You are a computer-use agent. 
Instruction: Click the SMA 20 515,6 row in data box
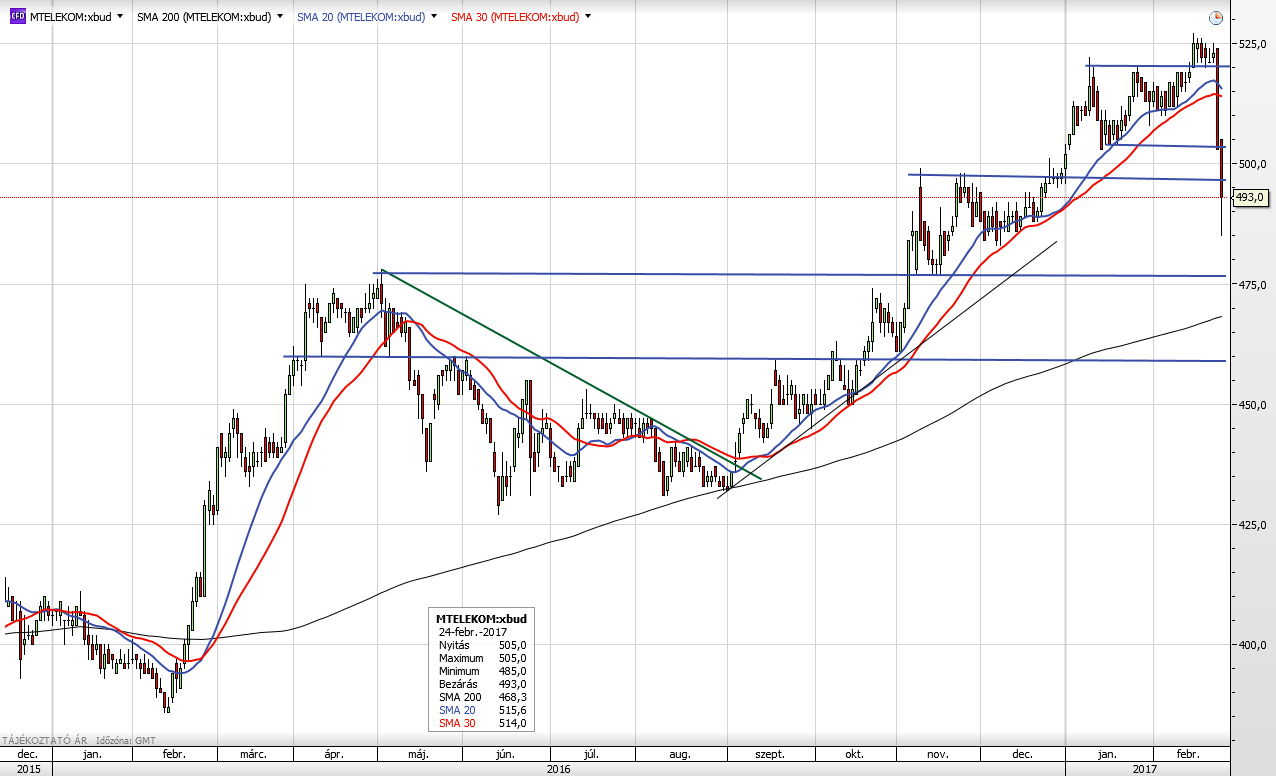[x=482, y=710]
